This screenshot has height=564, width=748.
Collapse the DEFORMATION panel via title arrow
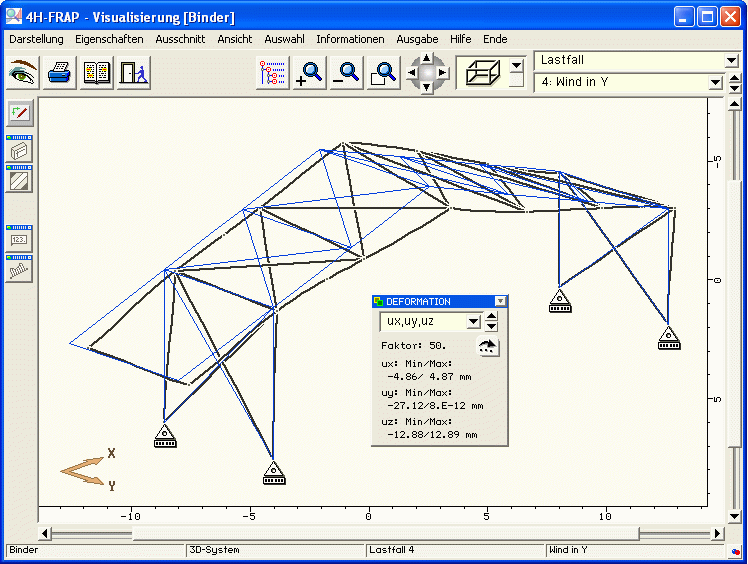pyautogui.click(x=501, y=301)
